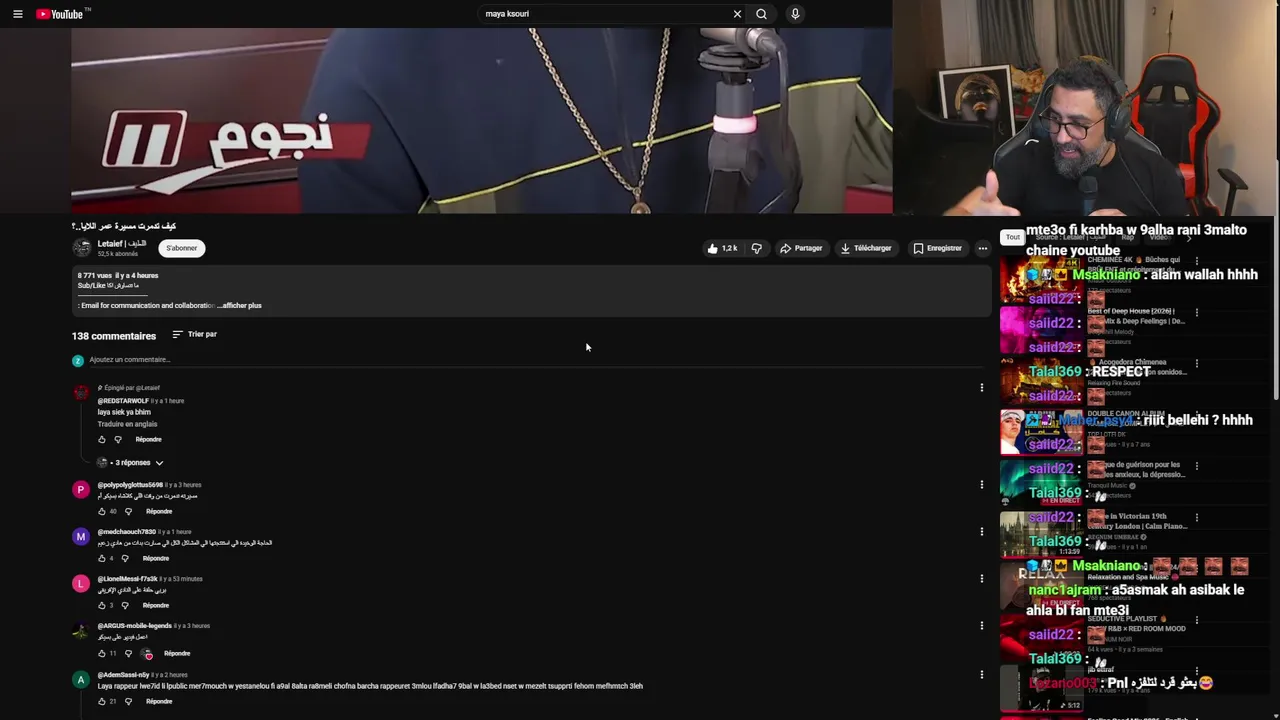Image resolution: width=1280 pixels, height=720 pixels.
Task: Reply to @ARGUS-mobile-legends with Répondre
Action: tap(177, 654)
